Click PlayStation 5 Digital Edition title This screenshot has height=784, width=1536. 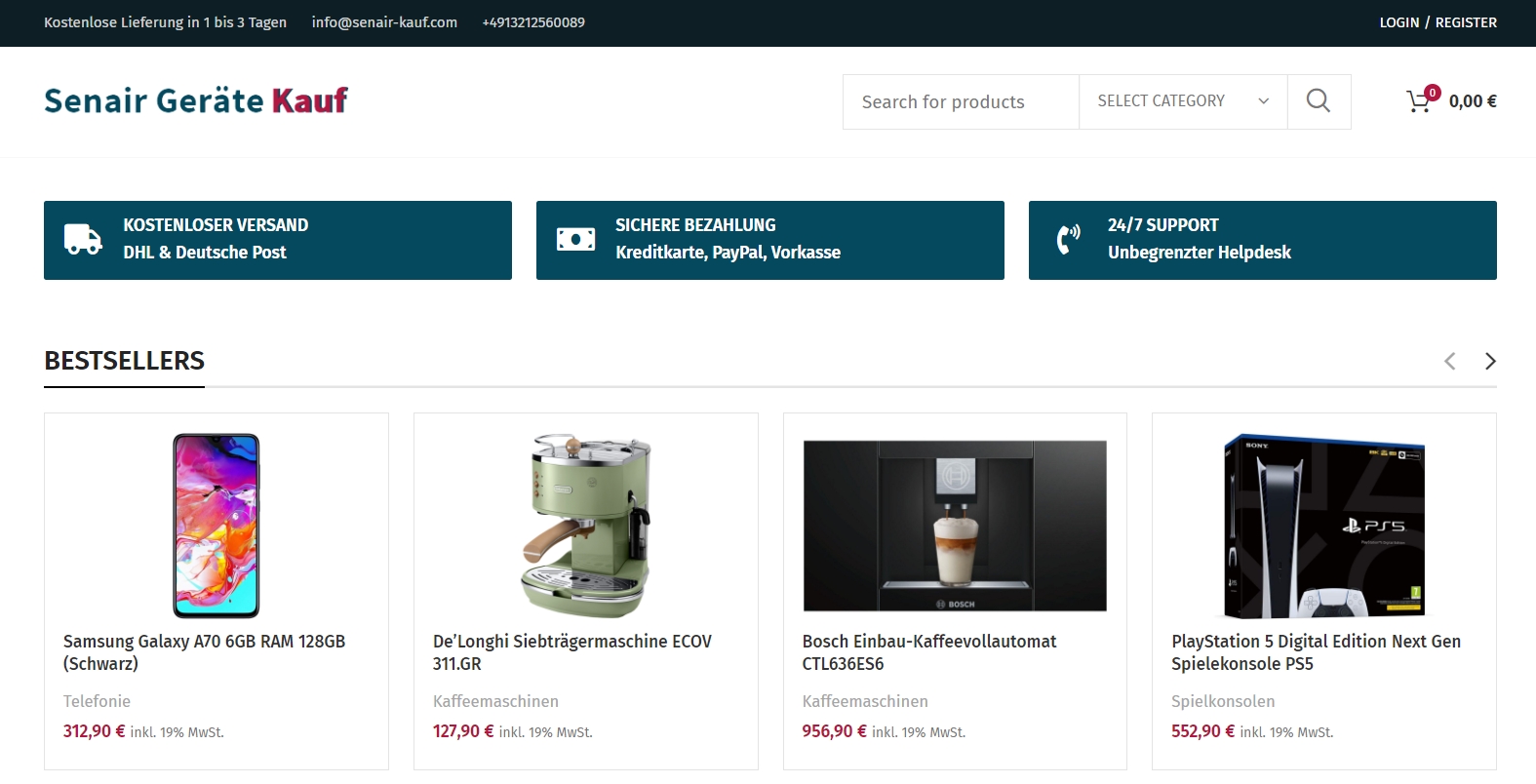pos(1316,652)
